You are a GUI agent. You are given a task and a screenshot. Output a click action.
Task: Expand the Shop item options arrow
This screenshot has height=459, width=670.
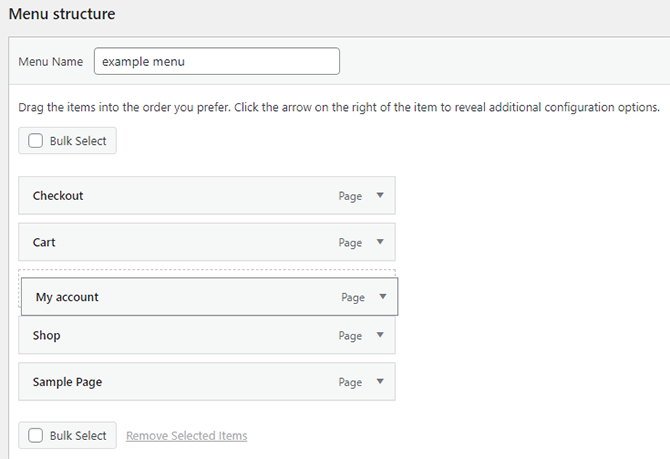coord(380,336)
